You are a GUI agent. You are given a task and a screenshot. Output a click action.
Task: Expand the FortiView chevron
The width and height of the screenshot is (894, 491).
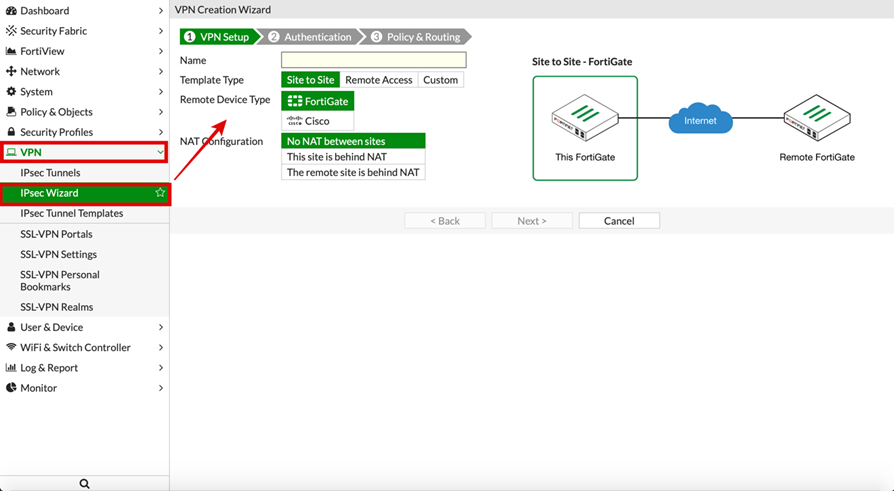[161, 51]
